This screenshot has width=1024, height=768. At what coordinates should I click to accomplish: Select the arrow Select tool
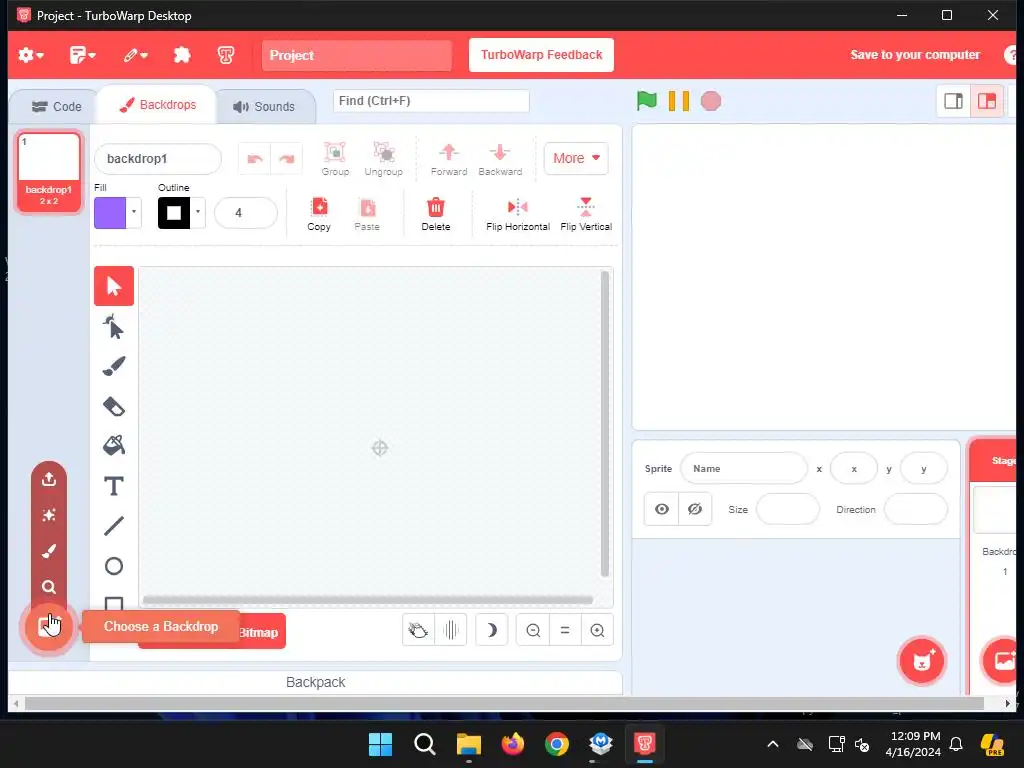(x=114, y=286)
